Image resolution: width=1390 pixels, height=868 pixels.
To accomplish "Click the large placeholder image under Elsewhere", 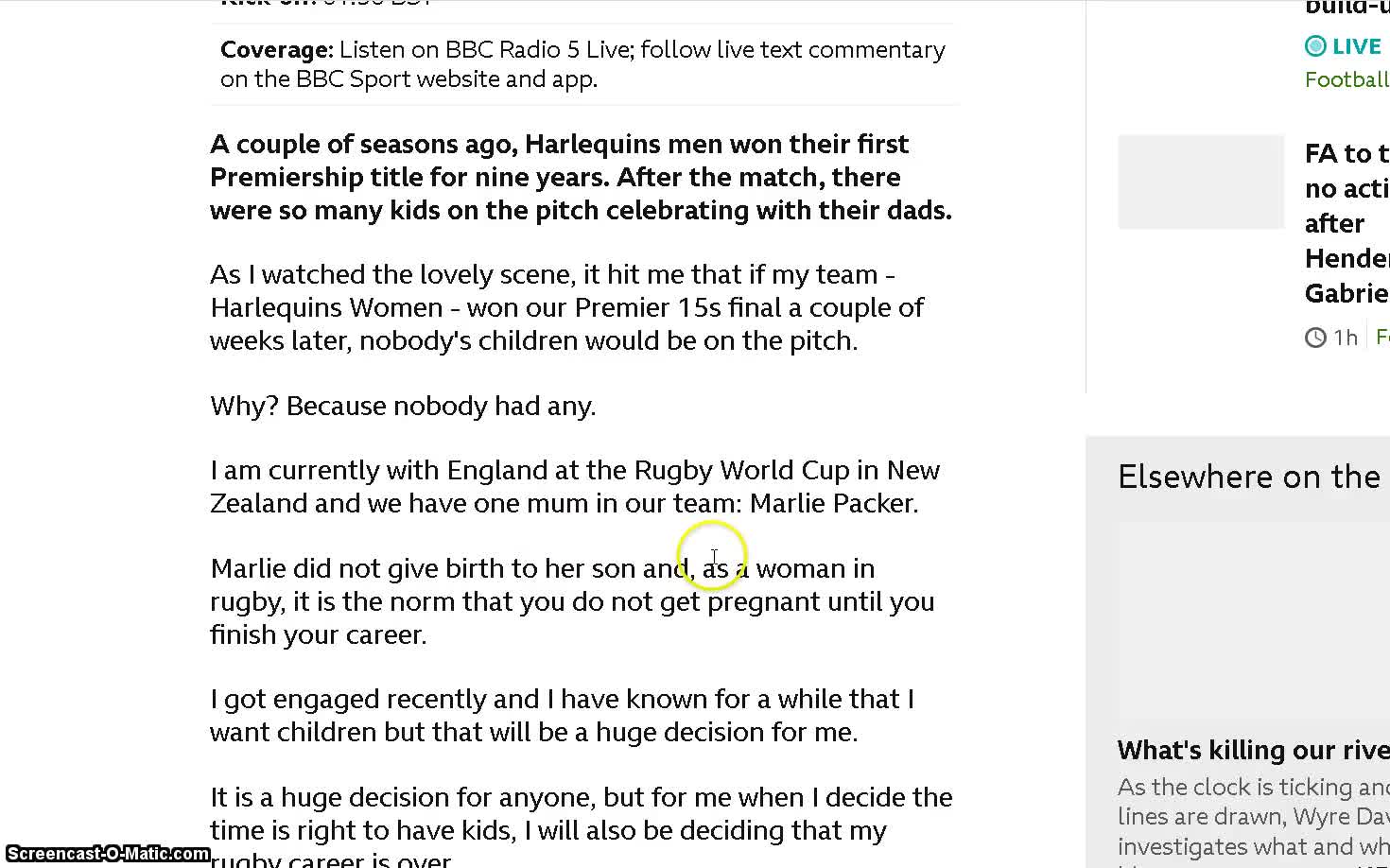I will click(1253, 622).
